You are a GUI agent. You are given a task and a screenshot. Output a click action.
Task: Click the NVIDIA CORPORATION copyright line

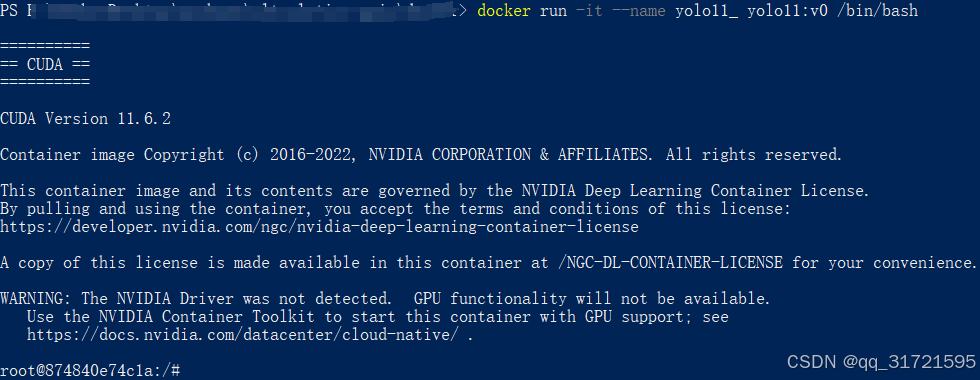pos(421,154)
